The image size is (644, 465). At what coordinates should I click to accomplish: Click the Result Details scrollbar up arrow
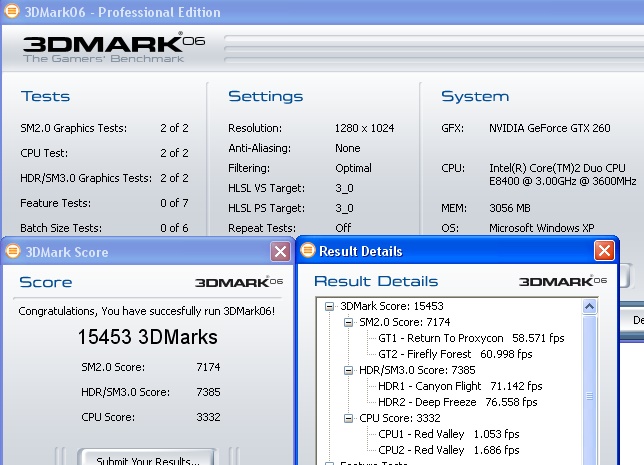(589, 306)
